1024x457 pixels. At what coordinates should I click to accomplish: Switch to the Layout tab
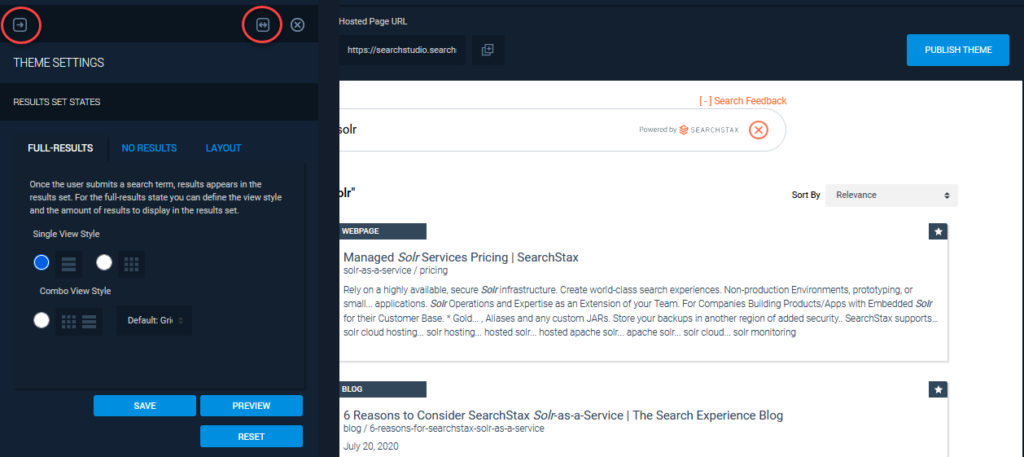pos(223,148)
